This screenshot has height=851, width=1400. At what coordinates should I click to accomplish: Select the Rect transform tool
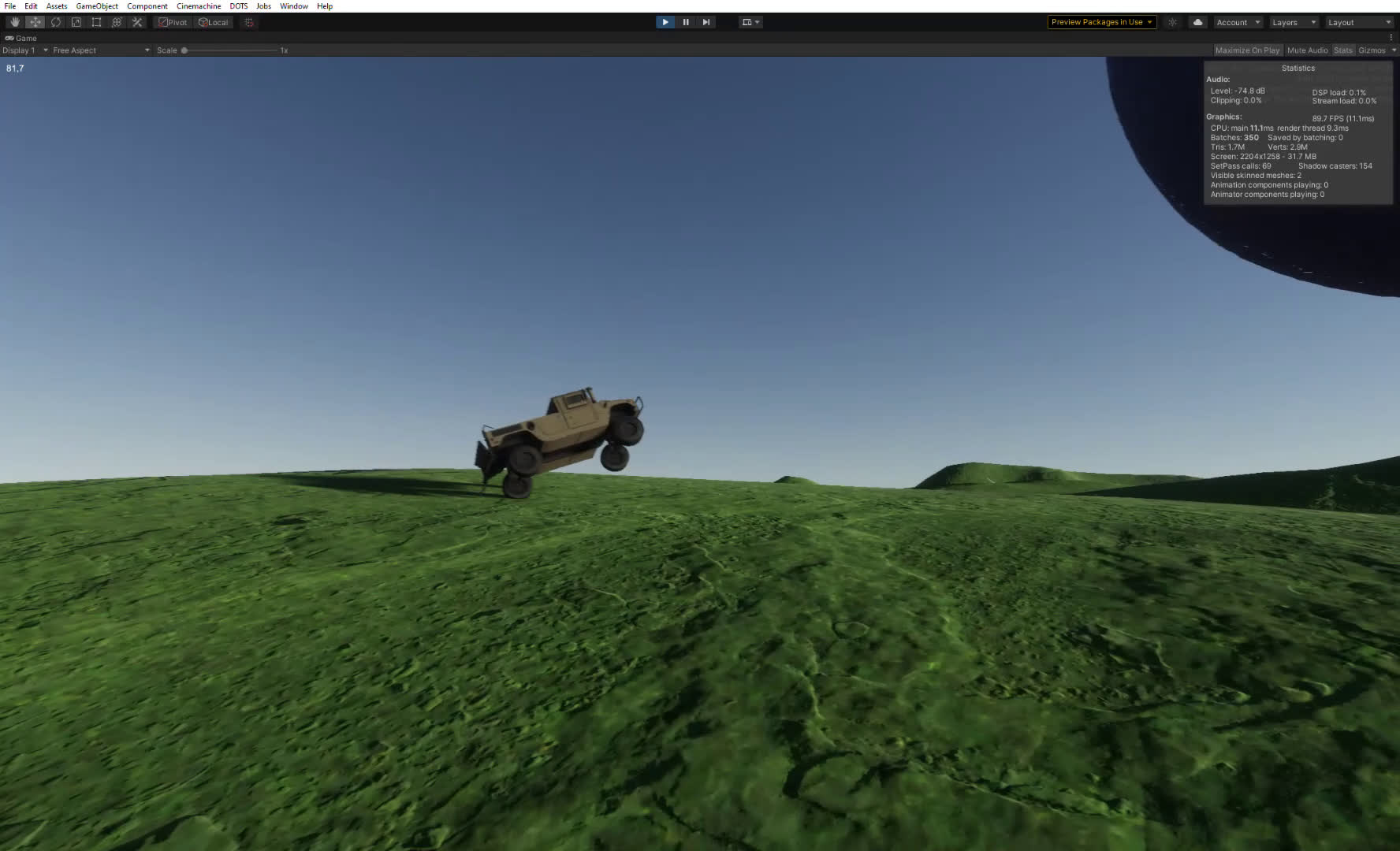[97, 22]
